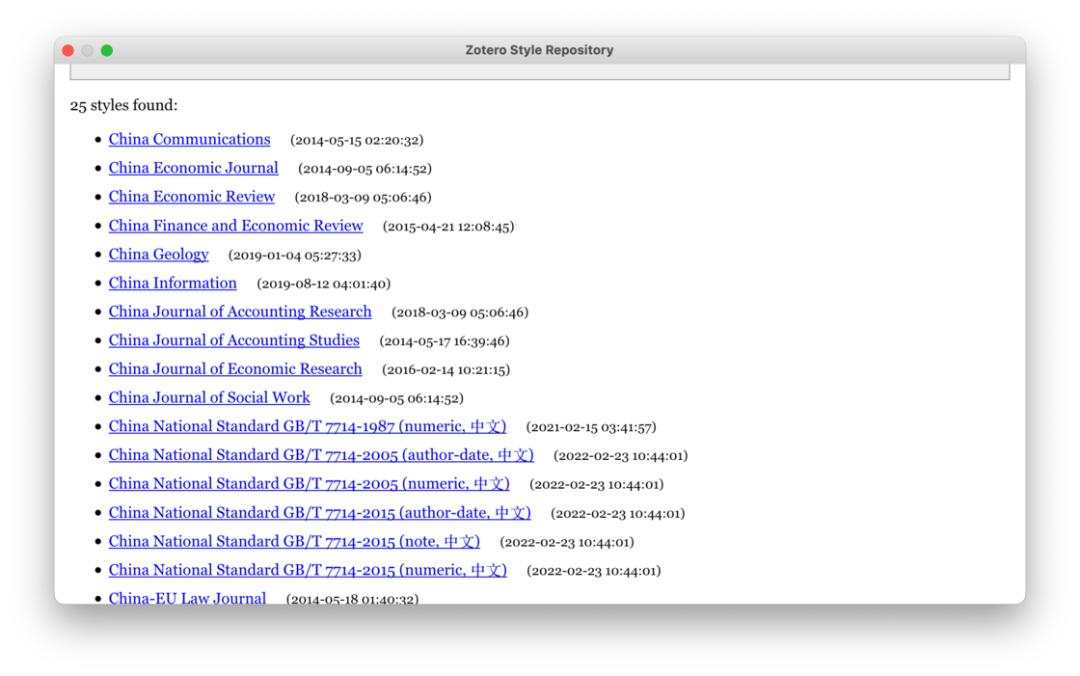Select GB/T 7714-2005 author-date style
Image resolution: width=1080 pixels, height=676 pixels.
pos(321,455)
